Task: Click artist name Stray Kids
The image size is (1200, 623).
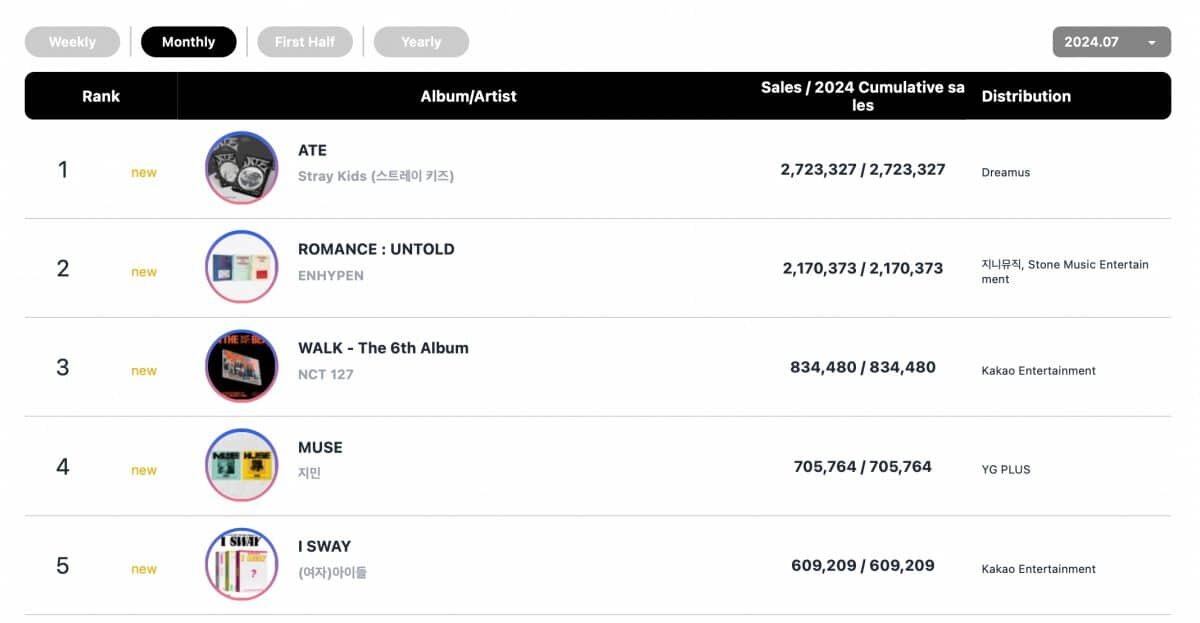Action: point(376,176)
